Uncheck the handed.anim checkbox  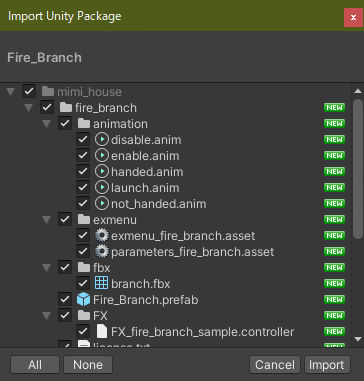(83, 172)
